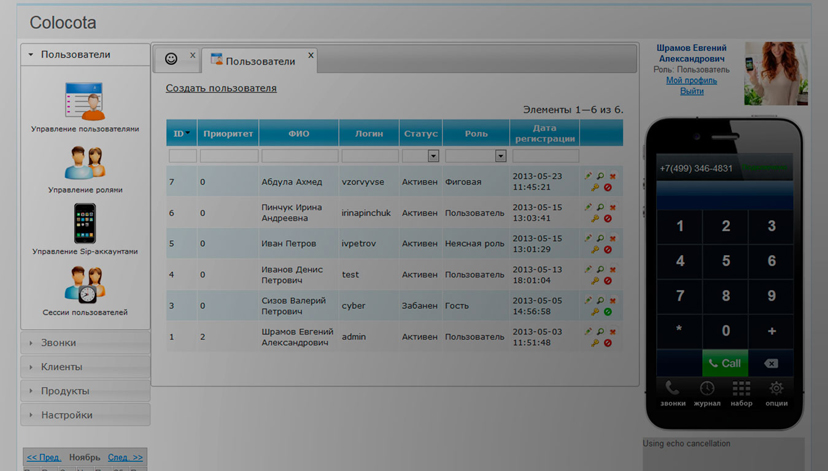Edit user Пинчук Ирина Андреевна pencil icon
Viewport: 828px width, 471px height.
[x=588, y=207]
